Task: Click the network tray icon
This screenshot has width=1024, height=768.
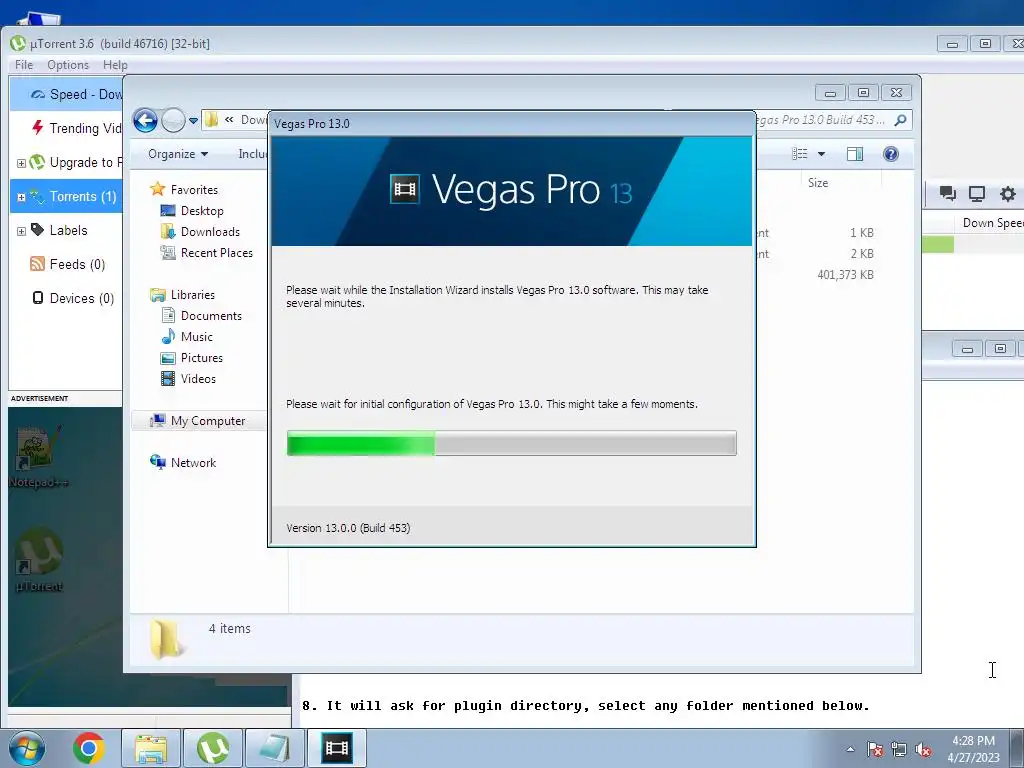Action: [899, 750]
